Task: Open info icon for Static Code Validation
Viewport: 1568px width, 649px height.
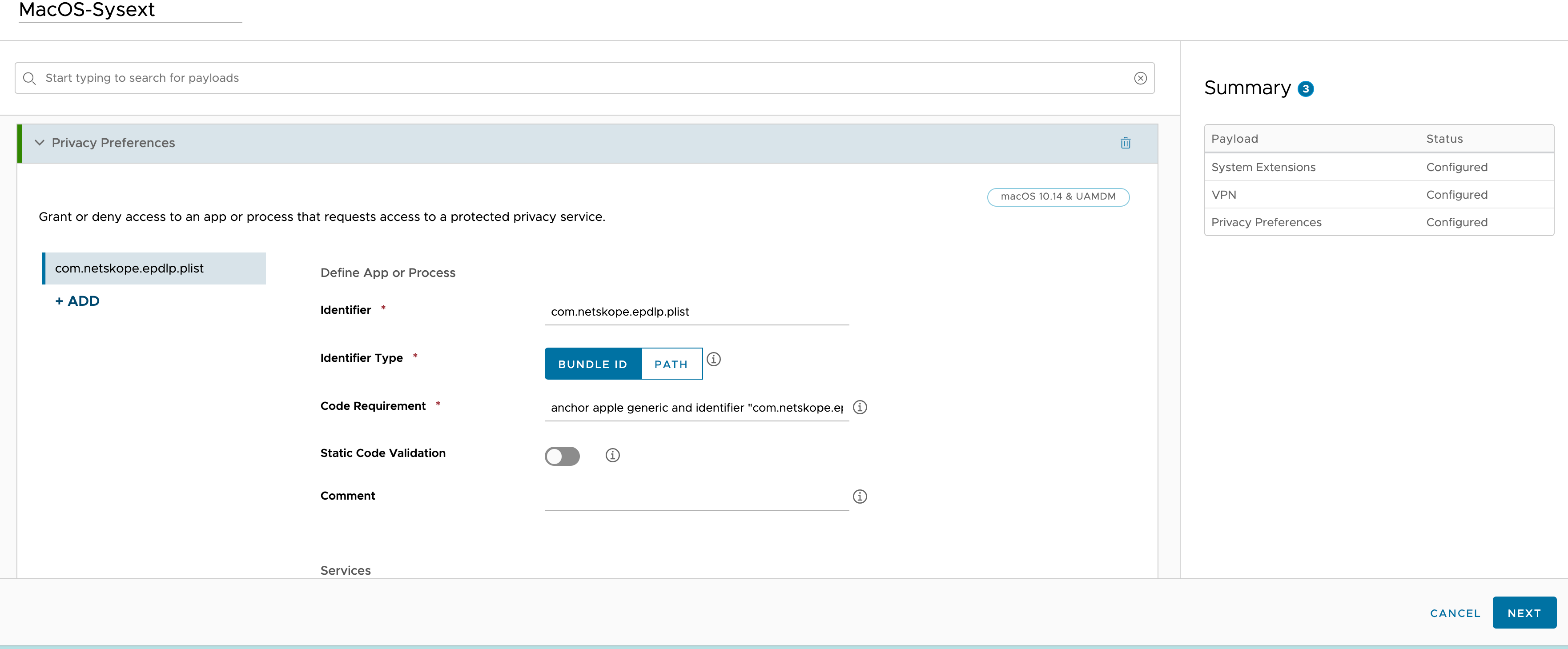Action: click(x=612, y=455)
